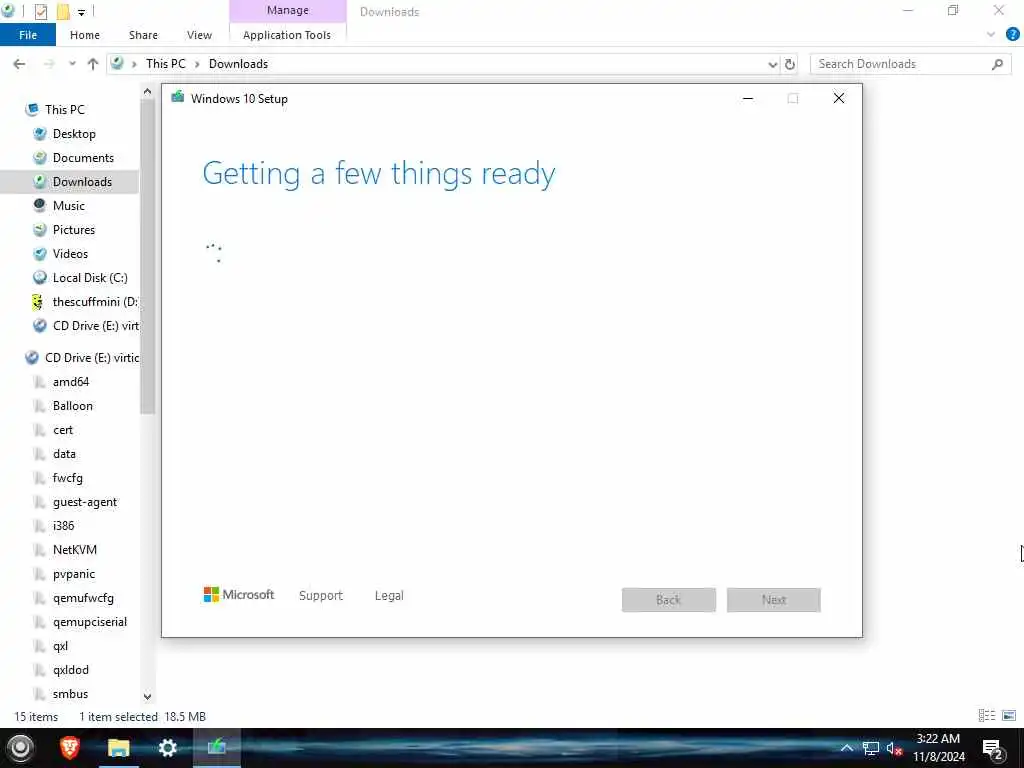This screenshot has height=768, width=1024.
Task: Select the Application Tools tab
Action: pos(287,35)
